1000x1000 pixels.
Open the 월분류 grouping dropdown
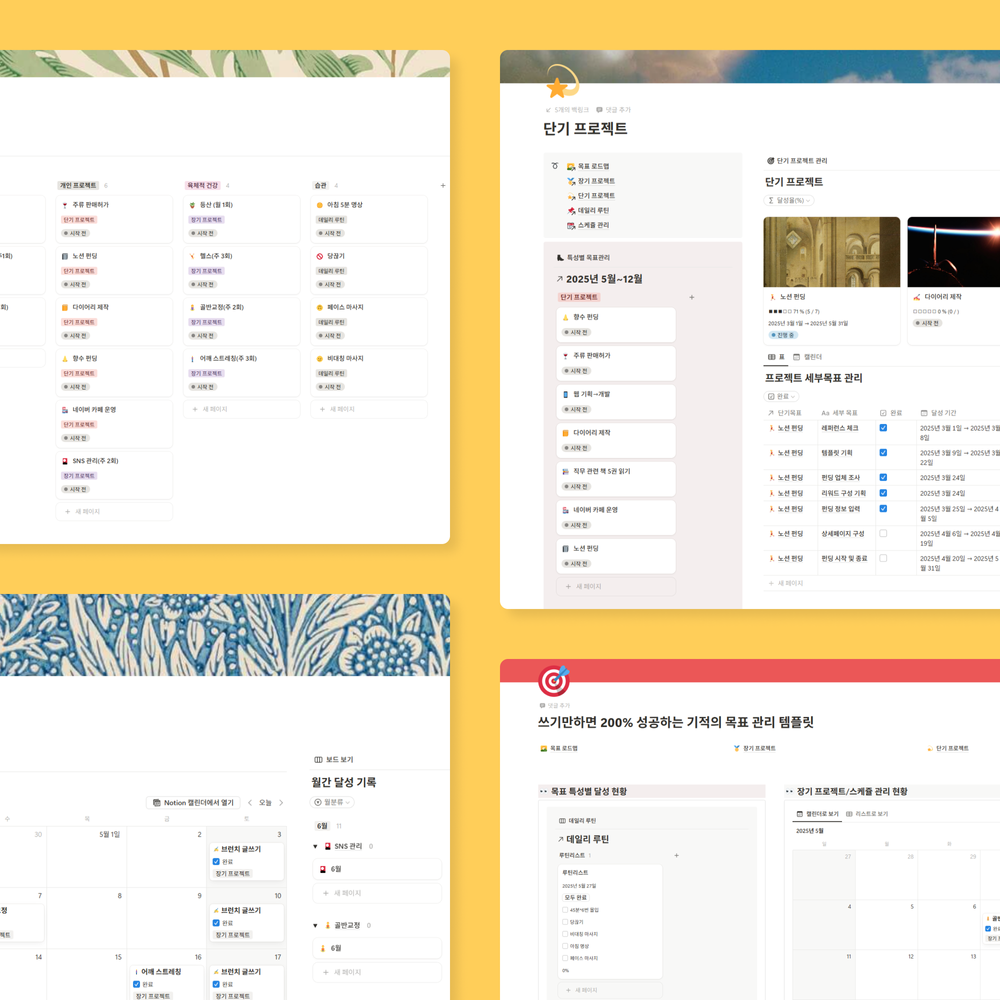pyautogui.click(x=333, y=802)
